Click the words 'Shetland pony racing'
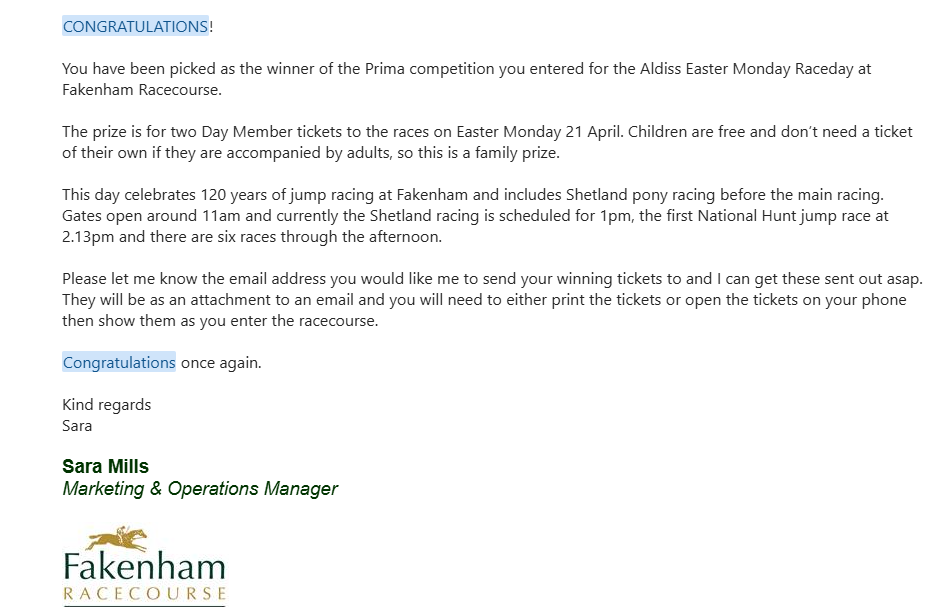The height and width of the screenshot is (607, 932). (640, 195)
